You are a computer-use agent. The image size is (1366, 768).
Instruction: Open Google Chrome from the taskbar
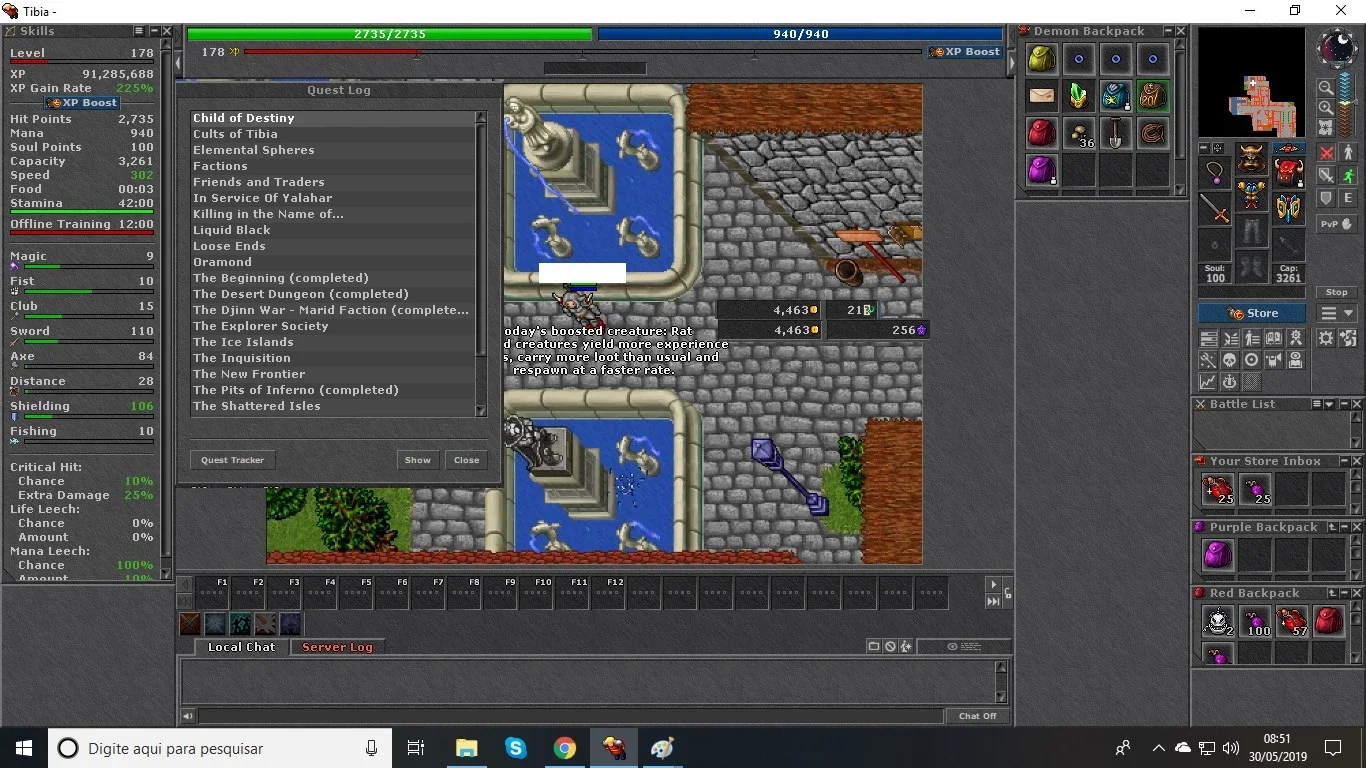[565, 748]
